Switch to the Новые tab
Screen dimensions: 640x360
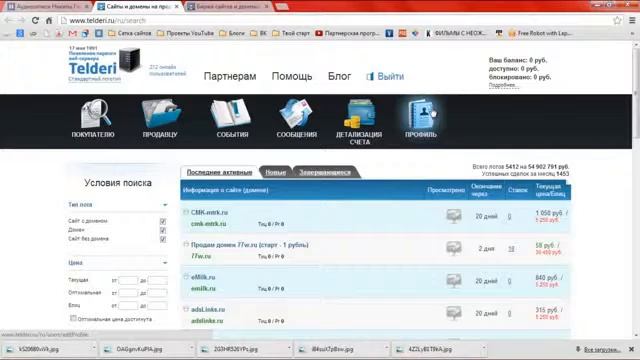pos(276,173)
